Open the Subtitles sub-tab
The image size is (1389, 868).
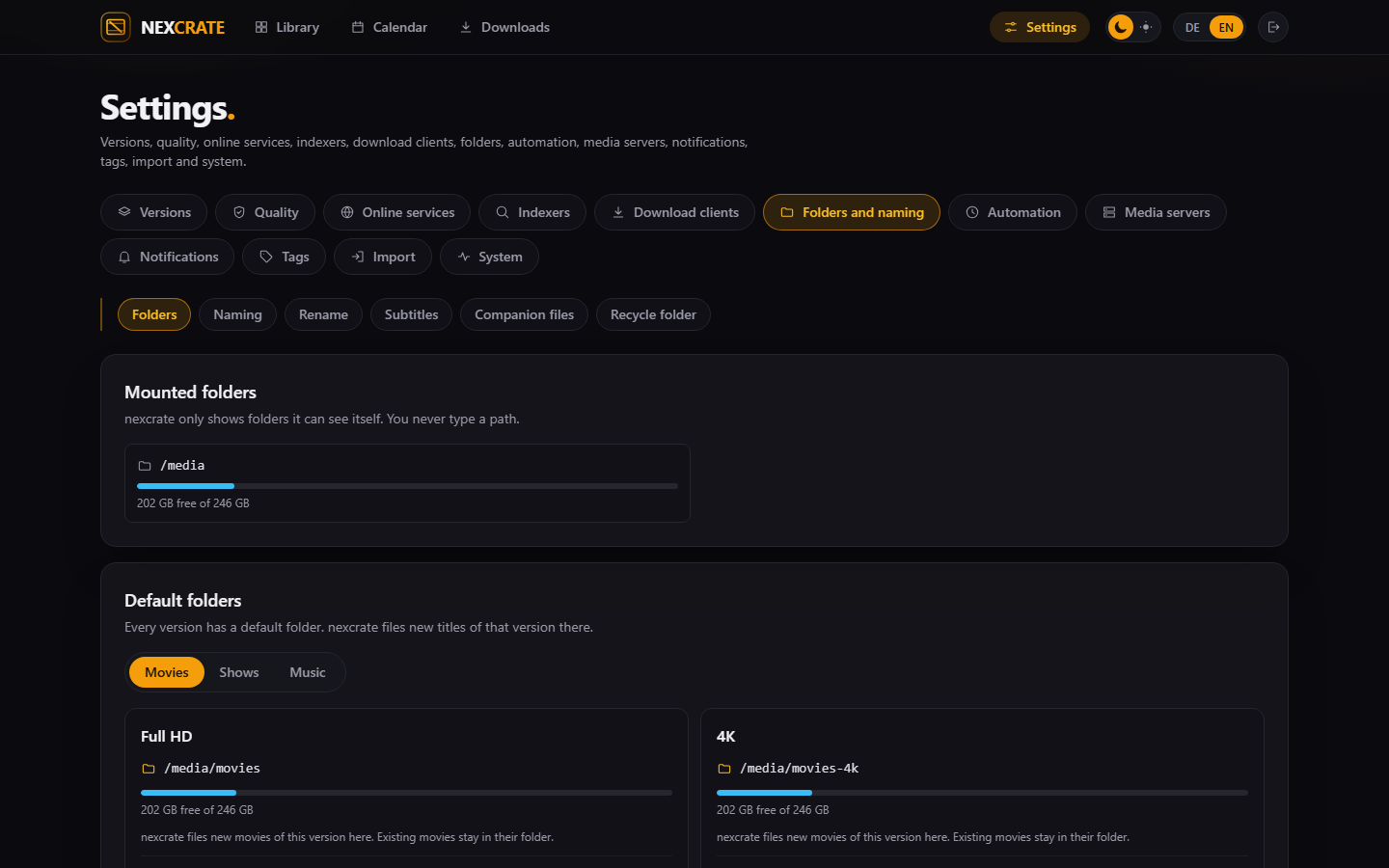tap(411, 314)
